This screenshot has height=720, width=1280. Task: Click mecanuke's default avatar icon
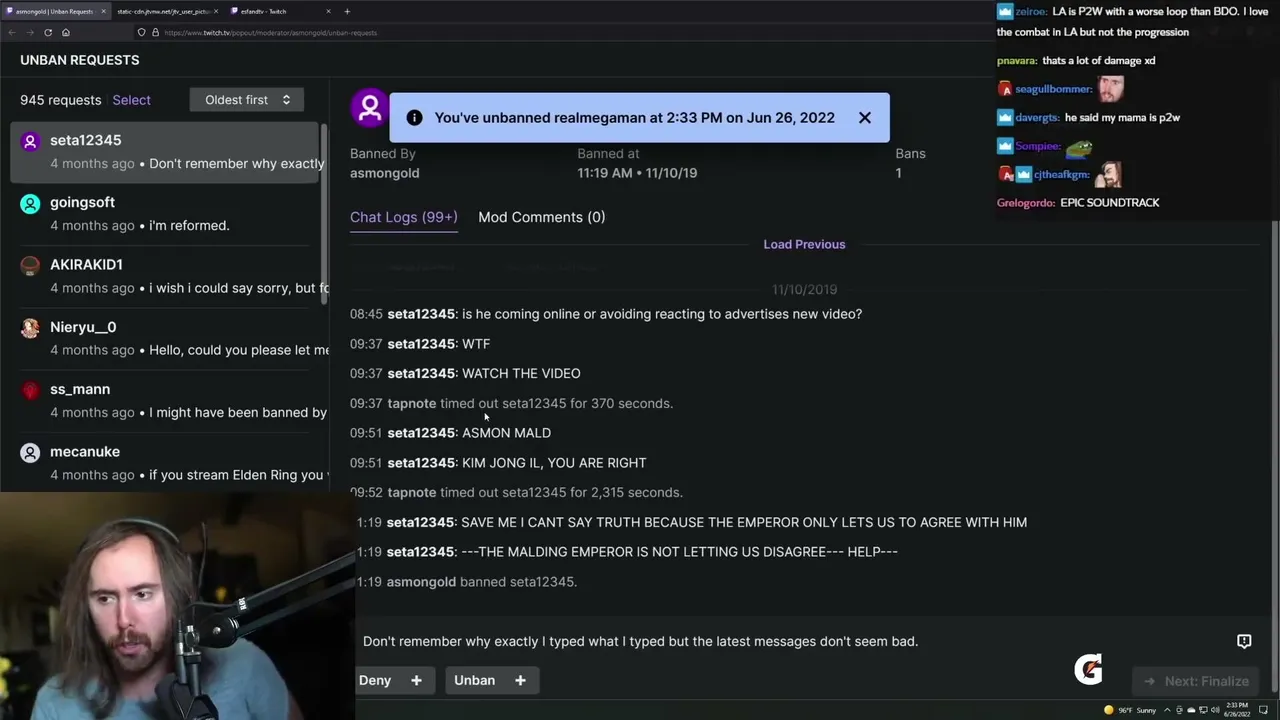[30, 453]
